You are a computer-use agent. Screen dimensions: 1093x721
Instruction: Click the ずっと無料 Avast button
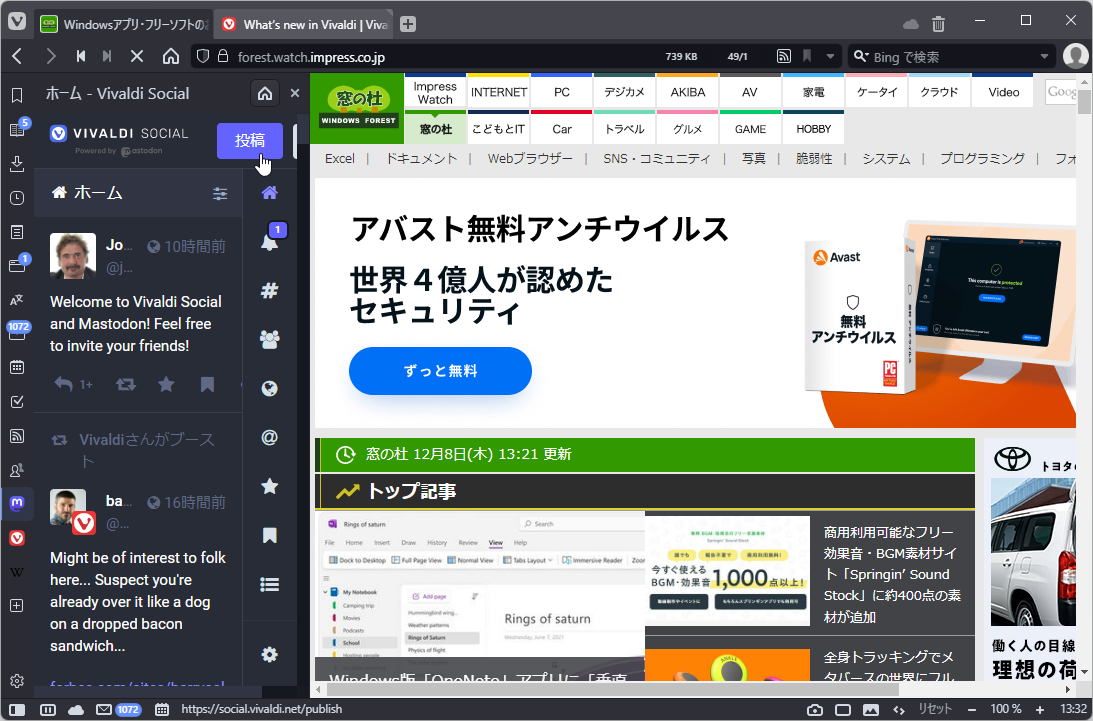tap(440, 371)
